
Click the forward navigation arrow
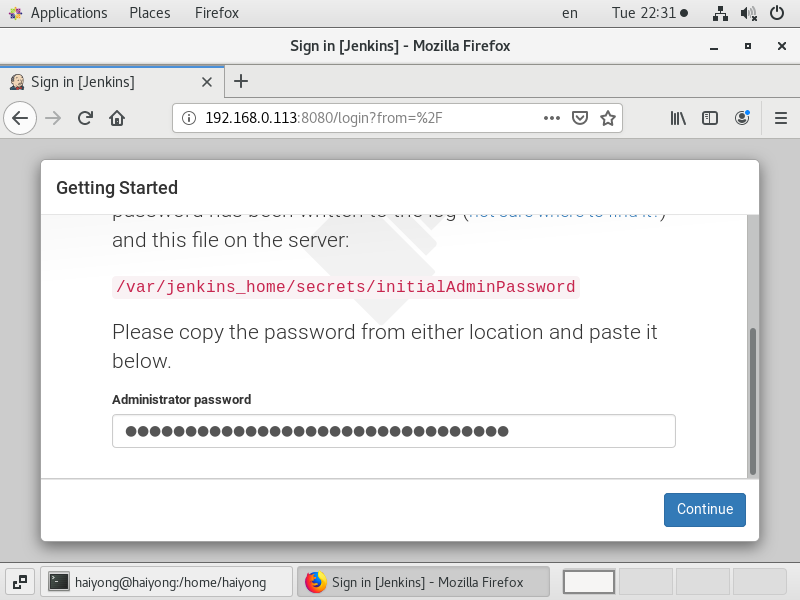pos(53,118)
